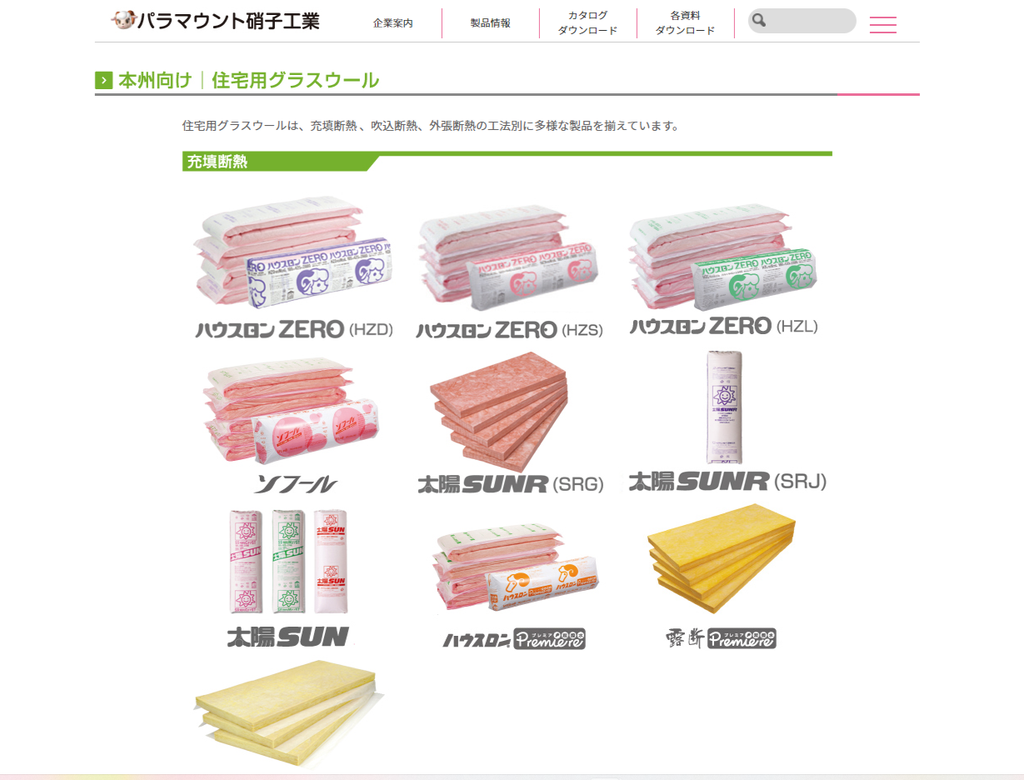Open the 太陽SUNR (SRG) board image
Viewport: 1024px width, 780px height.
click(499, 412)
